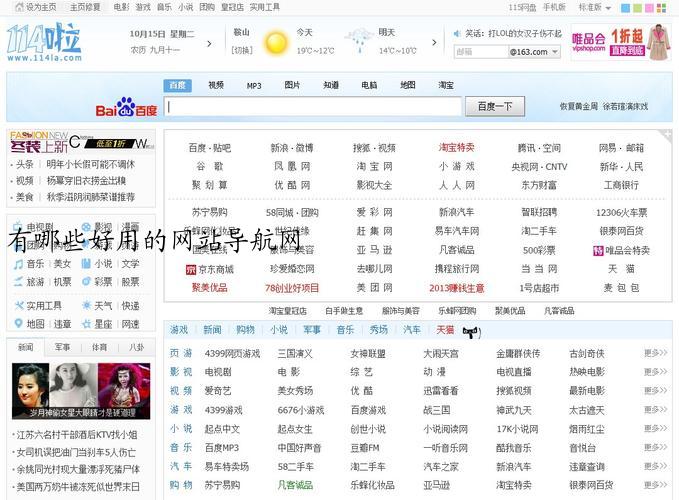Click the Baidu search input box
The width and height of the screenshot is (679, 500).
[x=313, y=106]
